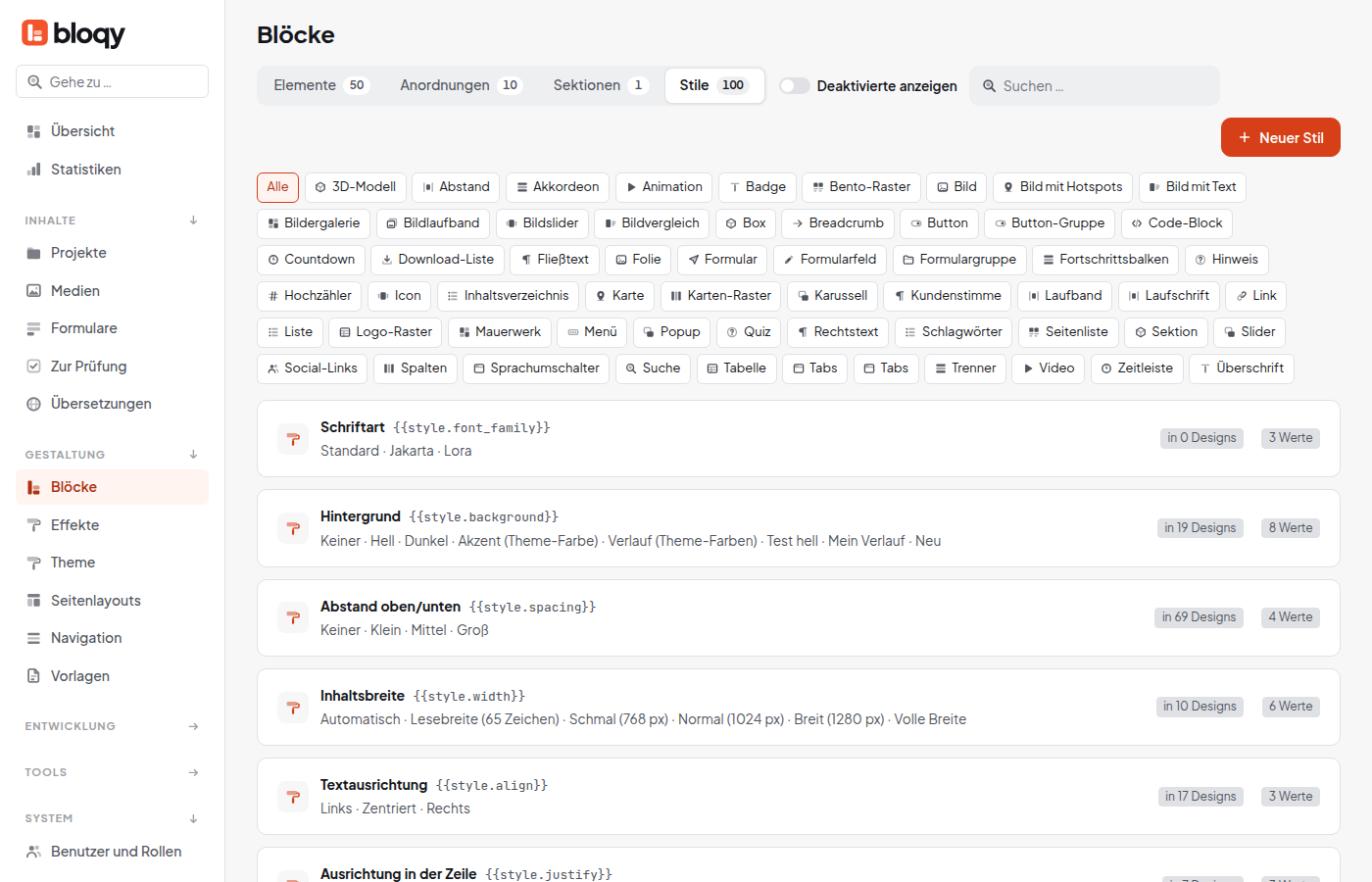This screenshot has height=882, width=1372.
Task: Click '3 Werte' badge for Textausrichtung
Action: click(1290, 797)
